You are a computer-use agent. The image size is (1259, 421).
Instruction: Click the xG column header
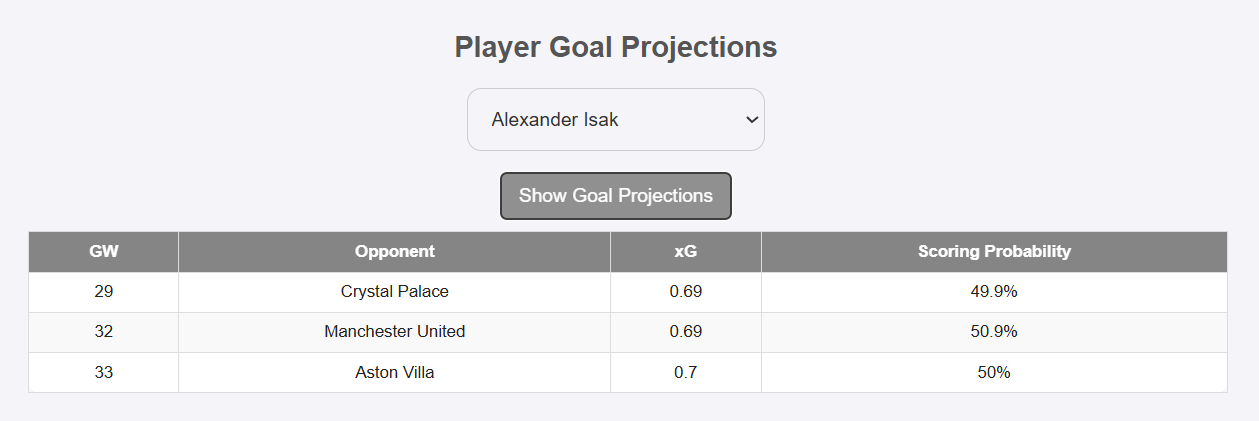click(686, 252)
